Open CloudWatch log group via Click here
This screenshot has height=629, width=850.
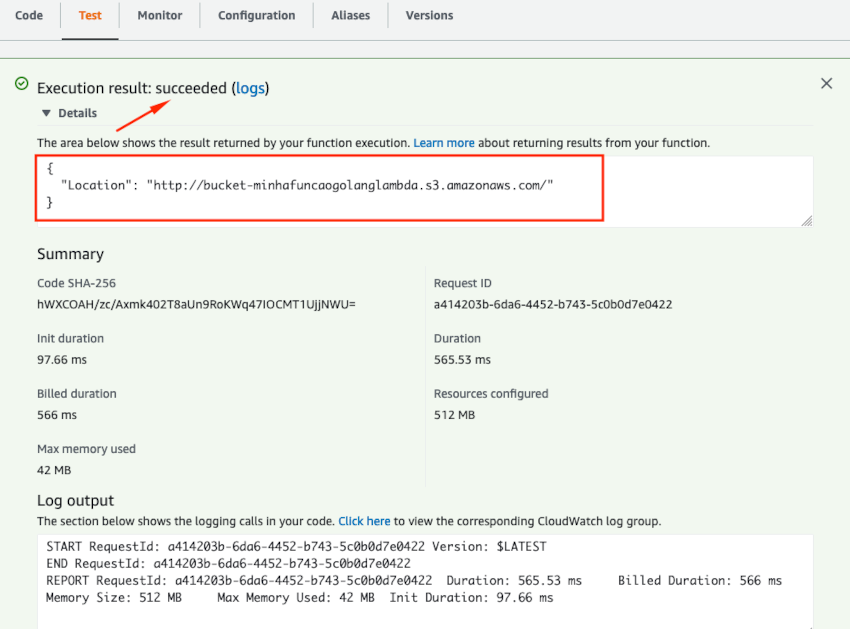[364, 521]
